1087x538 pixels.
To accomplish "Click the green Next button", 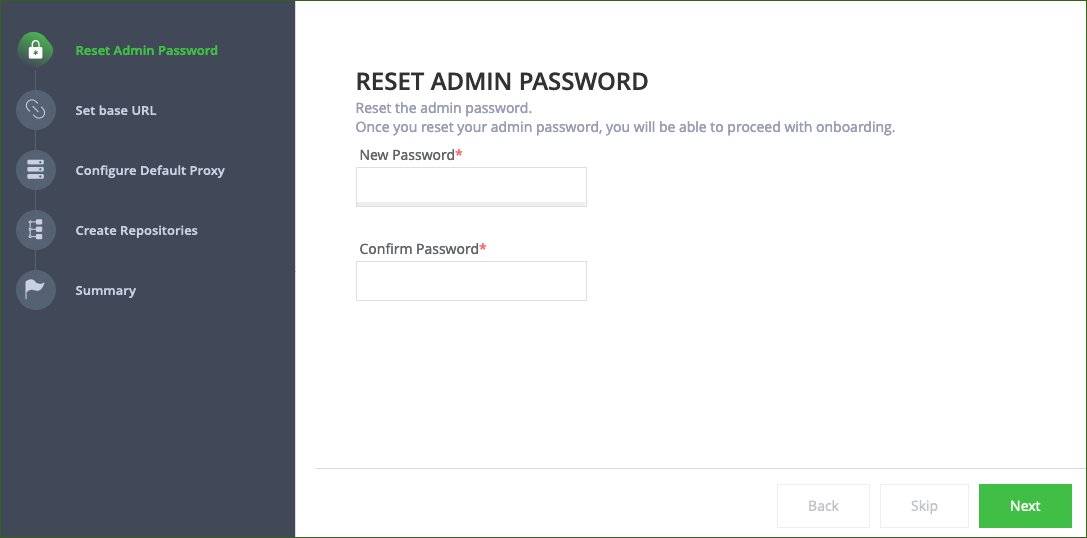I will [x=1025, y=506].
